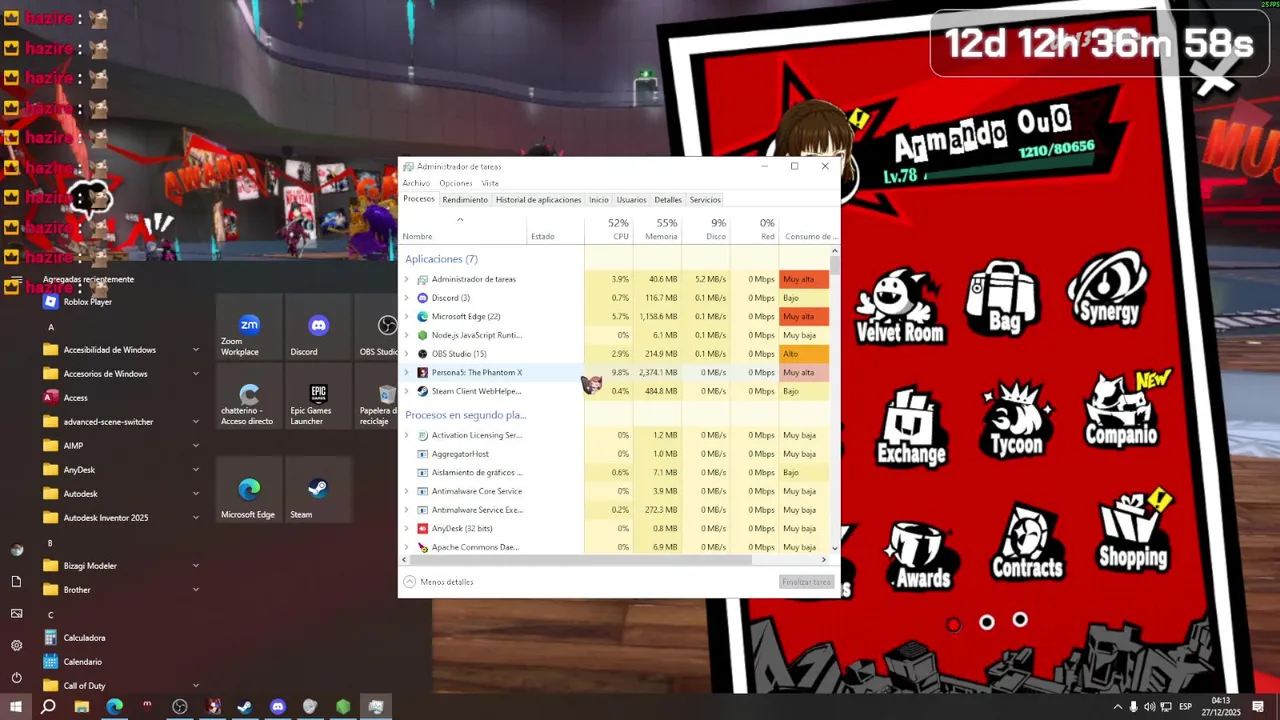This screenshot has width=1280, height=720.
Task: Open the Vista menu in Task Manager
Action: pos(490,183)
